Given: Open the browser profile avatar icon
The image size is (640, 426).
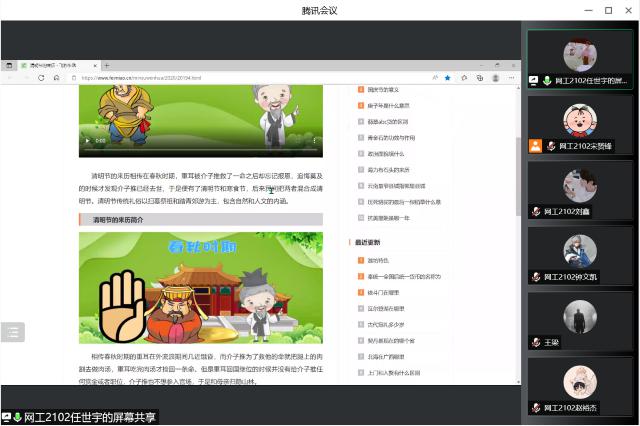Looking at the screenshot, I should pos(496,78).
